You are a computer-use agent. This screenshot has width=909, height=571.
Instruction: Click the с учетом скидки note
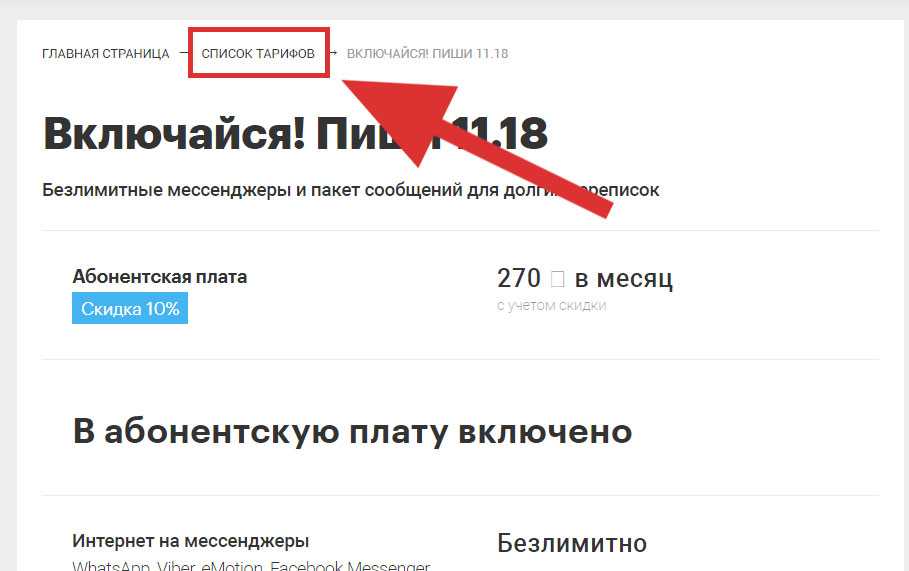(551, 305)
